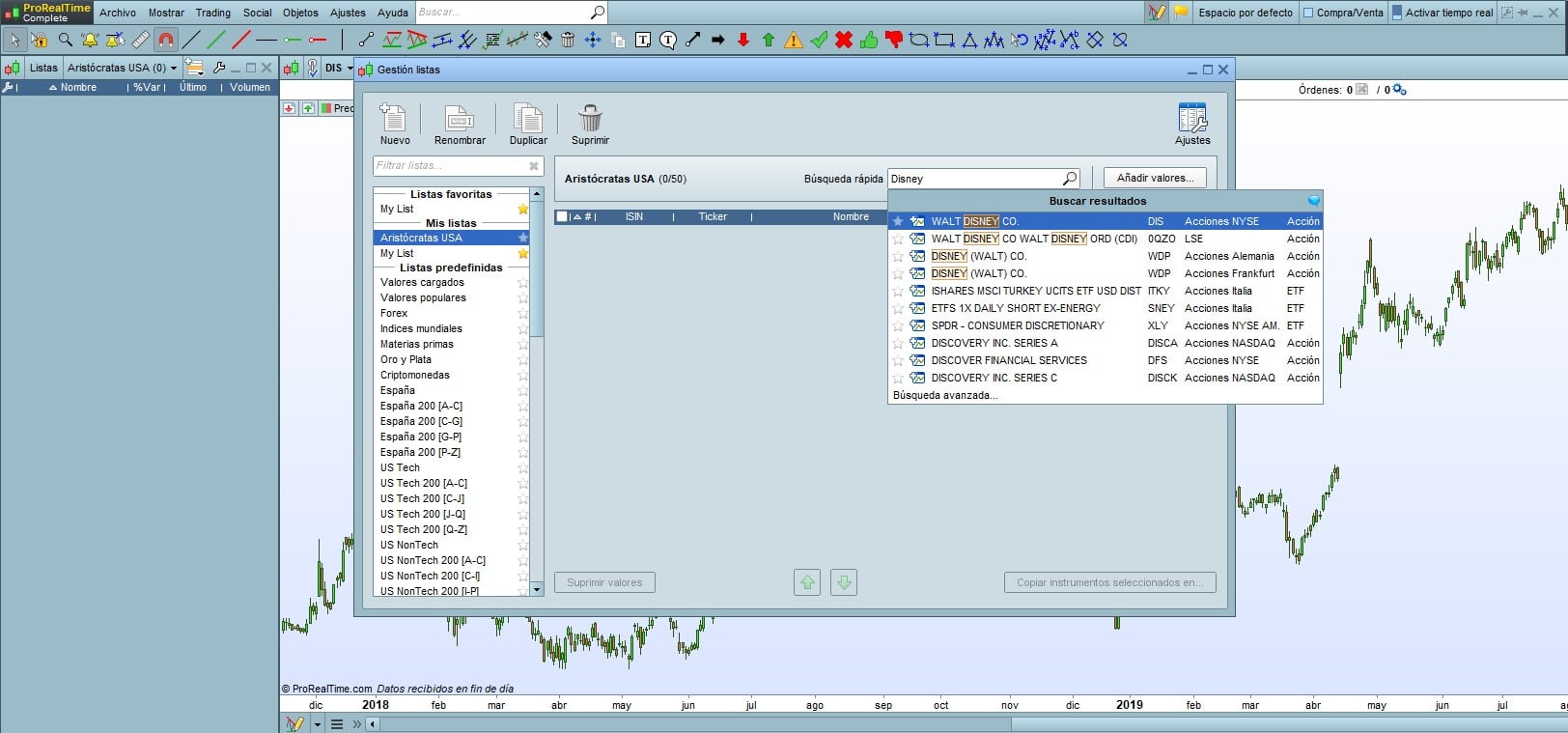Screen dimensions: 1568x733
Task: Click the green move down arrow button
Action: click(844, 582)
